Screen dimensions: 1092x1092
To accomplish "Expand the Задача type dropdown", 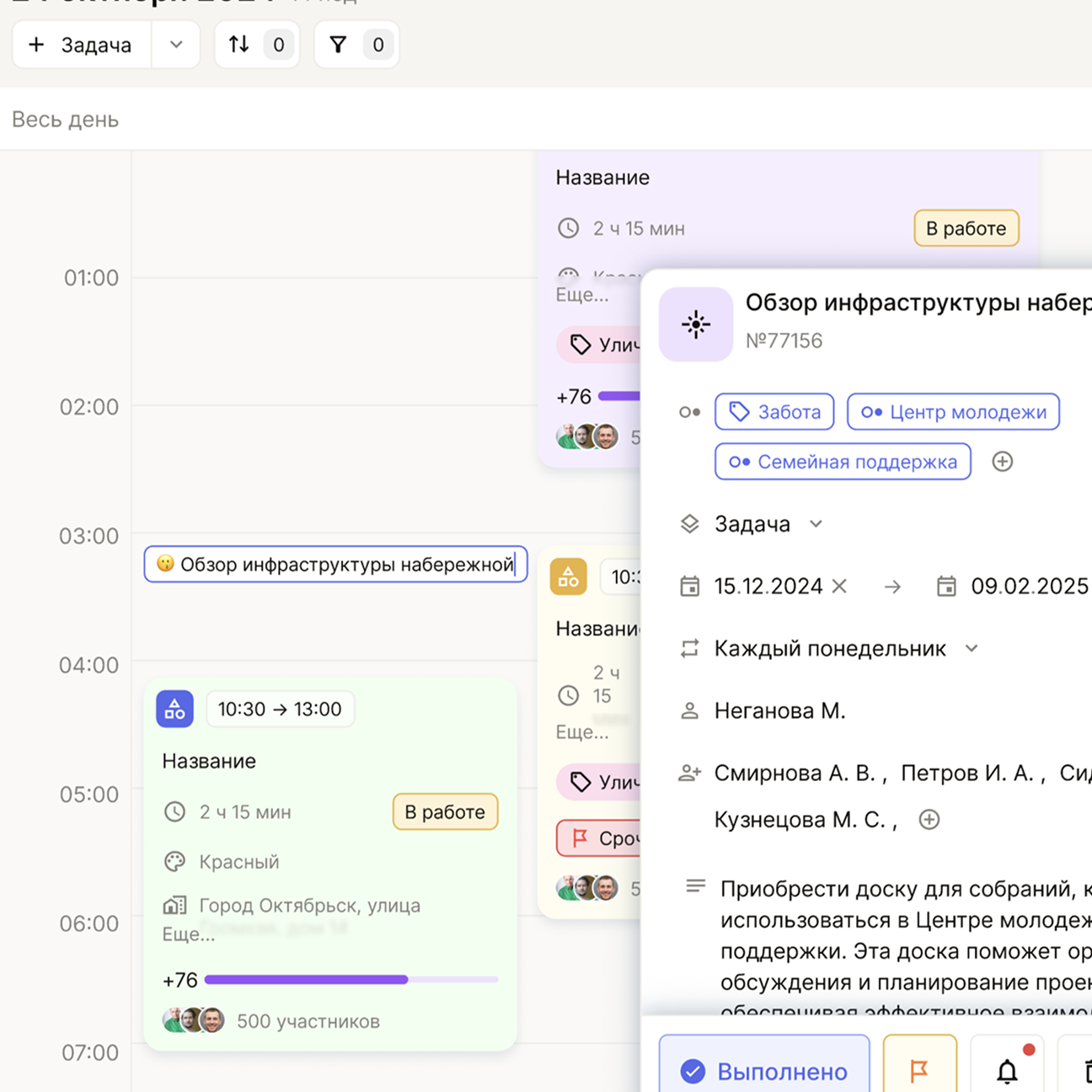I will point(816,524).
